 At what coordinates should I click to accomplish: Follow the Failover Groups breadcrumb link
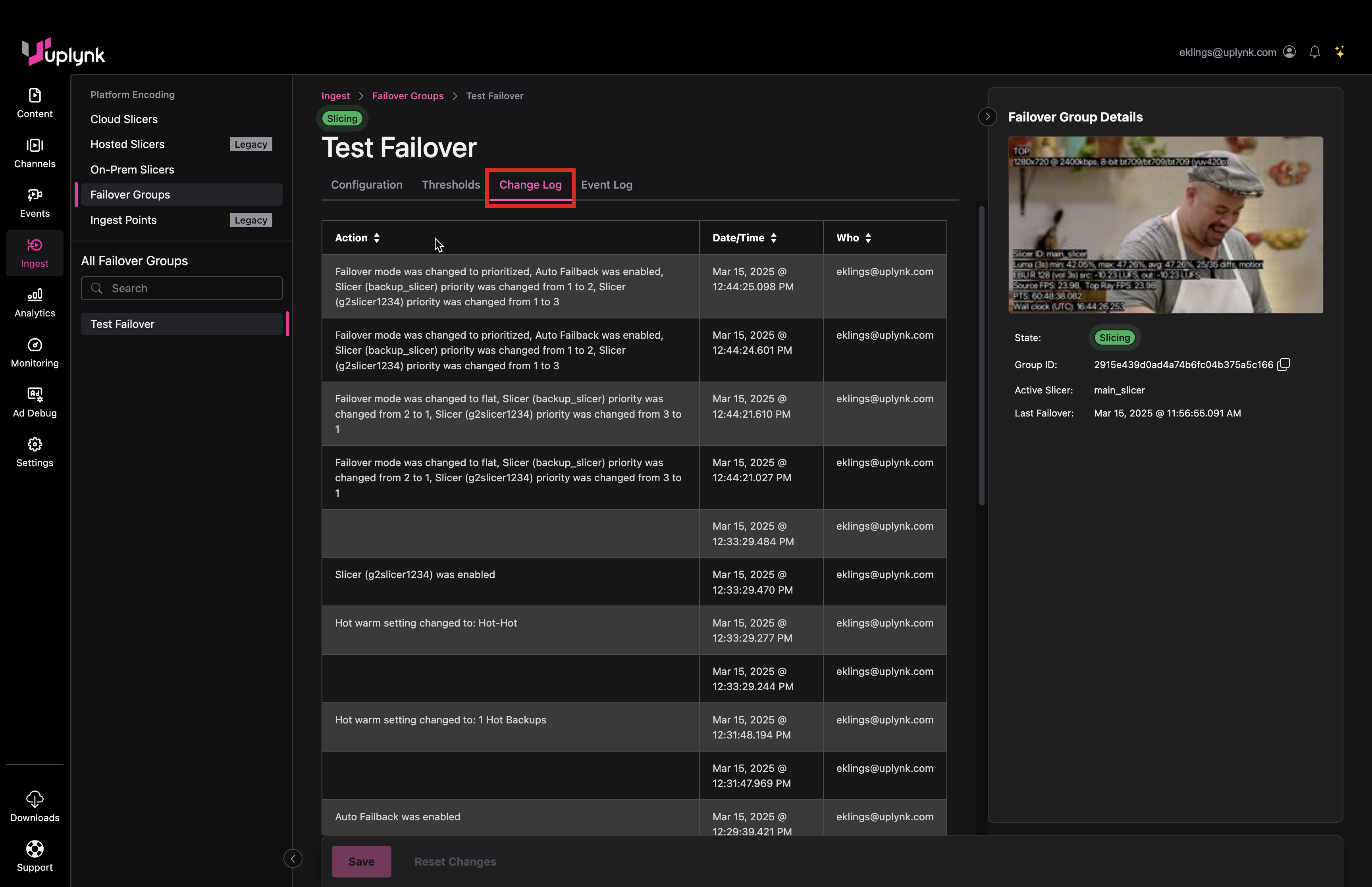point(408,96)
